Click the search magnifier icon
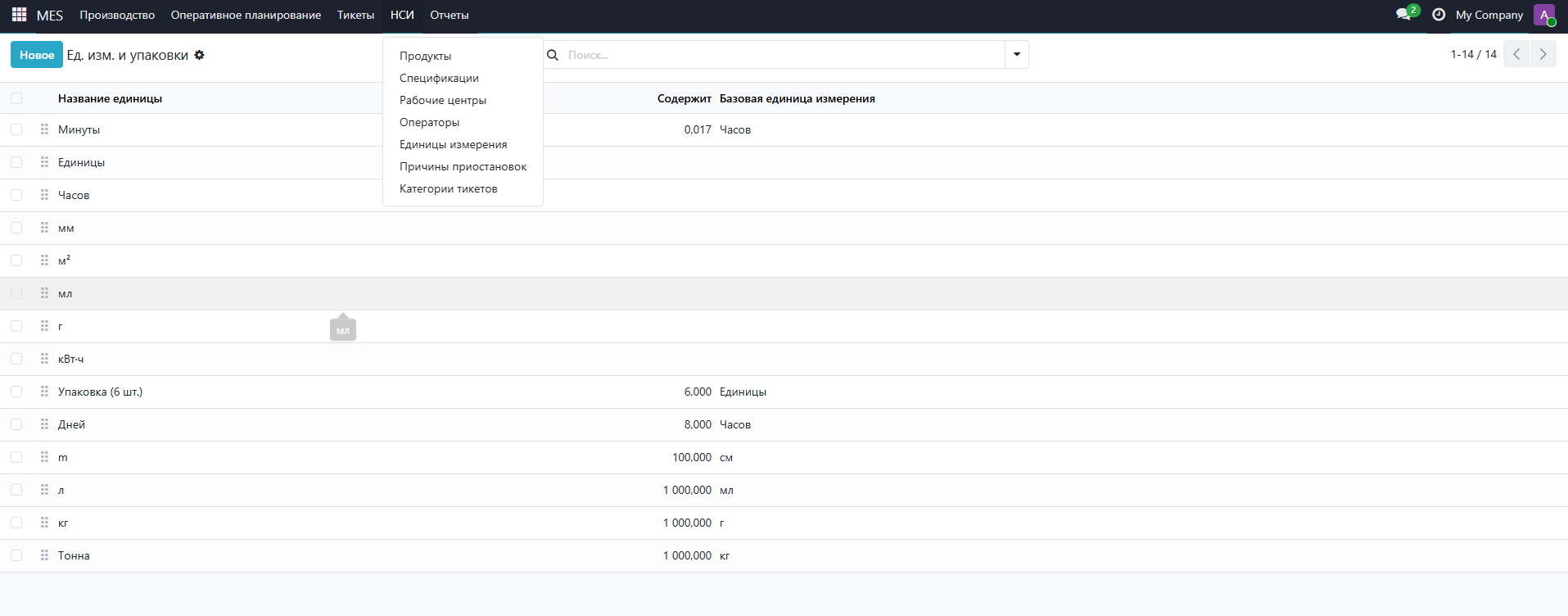Screen dimensions: 1568x616 point(553,55)
